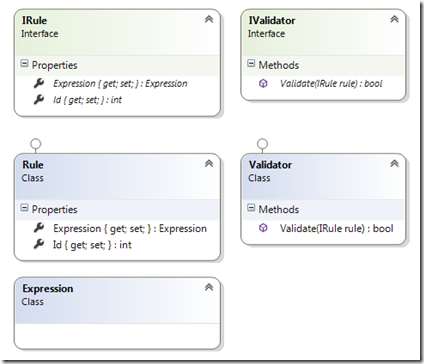This screenshot has height=364, width=424.
Task: Collapse the Validator class box chevron
Action: [x=394, y=164]
